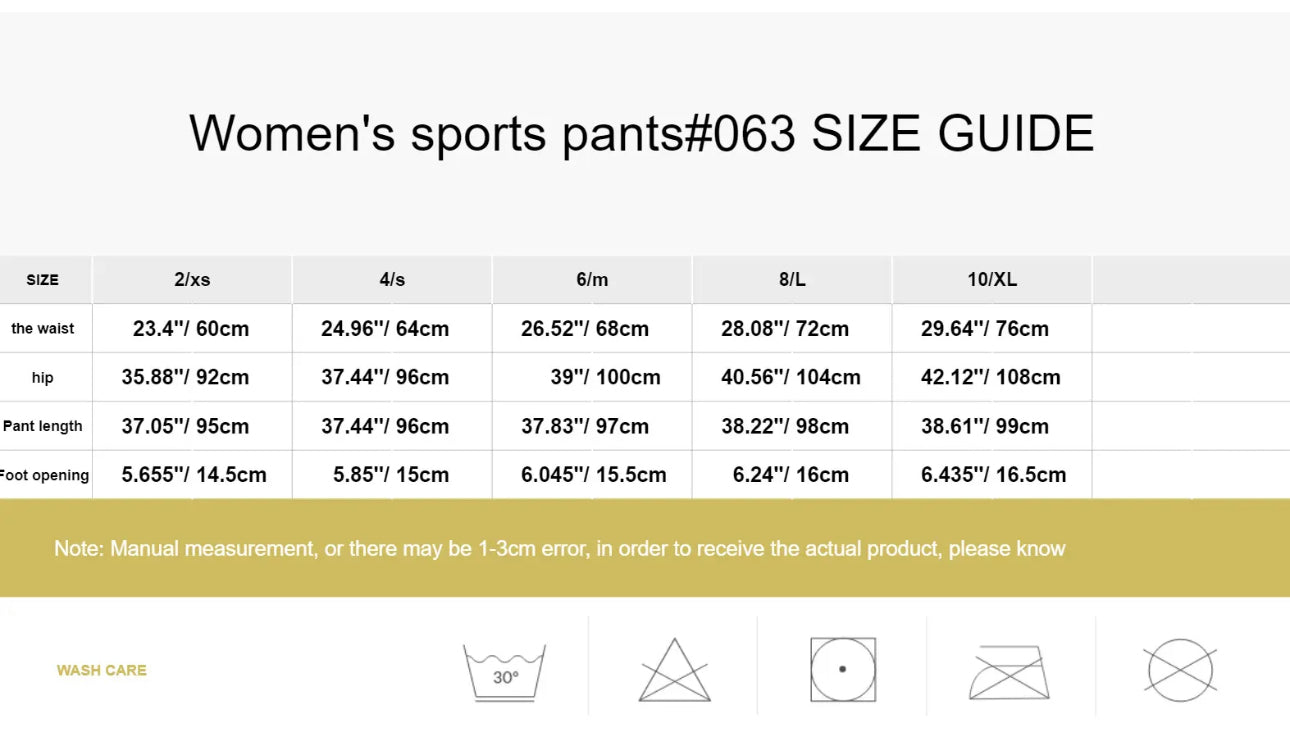Click the do-not-bleach crossed triangle icon
The image size is (1290, 734).
[674, 671]
